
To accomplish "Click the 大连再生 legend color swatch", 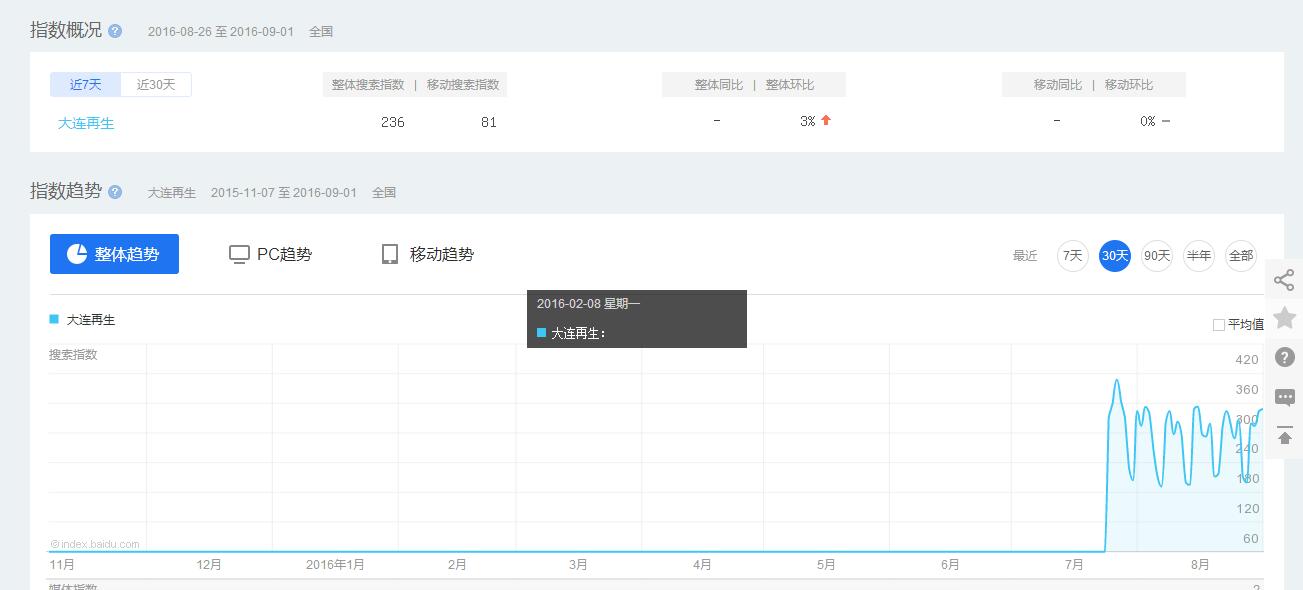I will click(54, 319).
